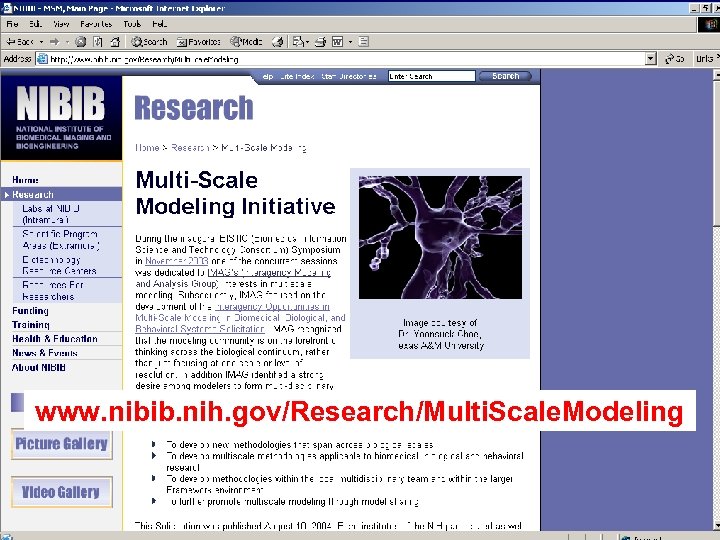
Task: Open the address bar dropdown list
Action: 651,59
